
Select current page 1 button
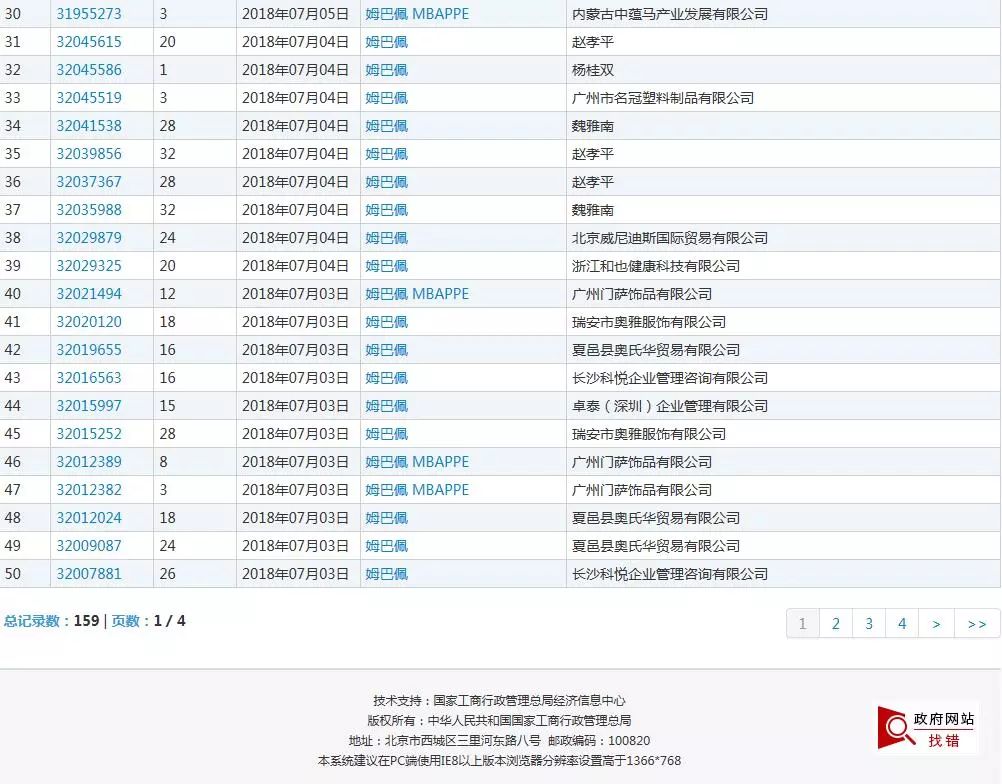(x=803, y=624)
